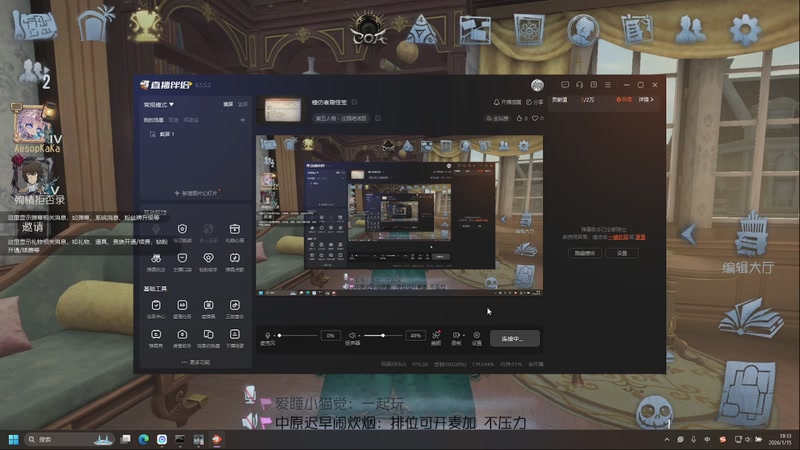Screen dimensions: 800x450
Task: Open the friends icon in the game top bar
Action: (690, 30)
